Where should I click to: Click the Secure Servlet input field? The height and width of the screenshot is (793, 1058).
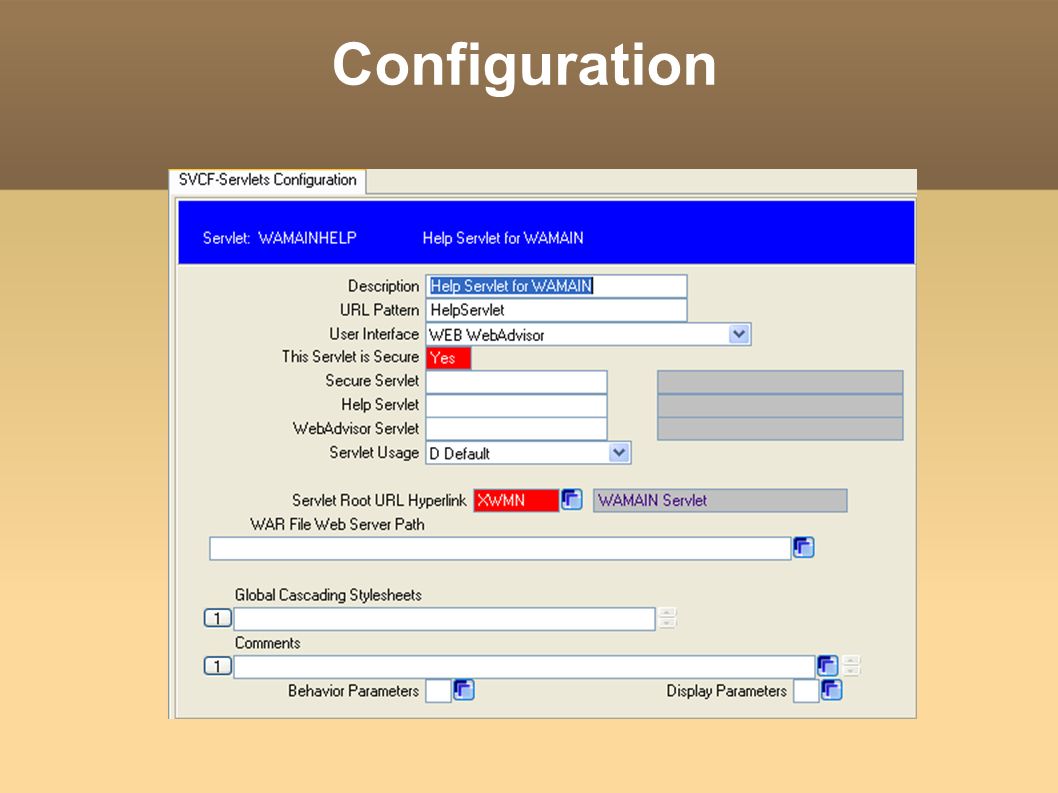[x=517, y=382]
